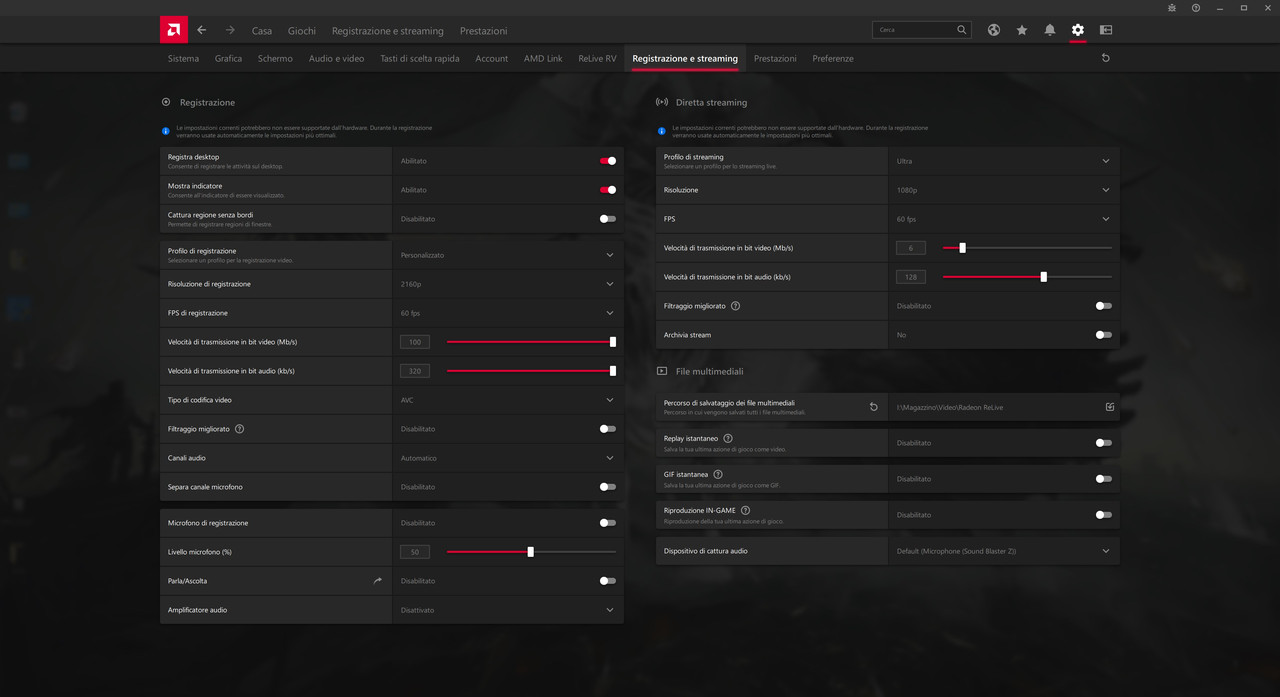The image size is (1280, 697).
Task: Switch to the Schermo tab
Action: tap(275, 59)
